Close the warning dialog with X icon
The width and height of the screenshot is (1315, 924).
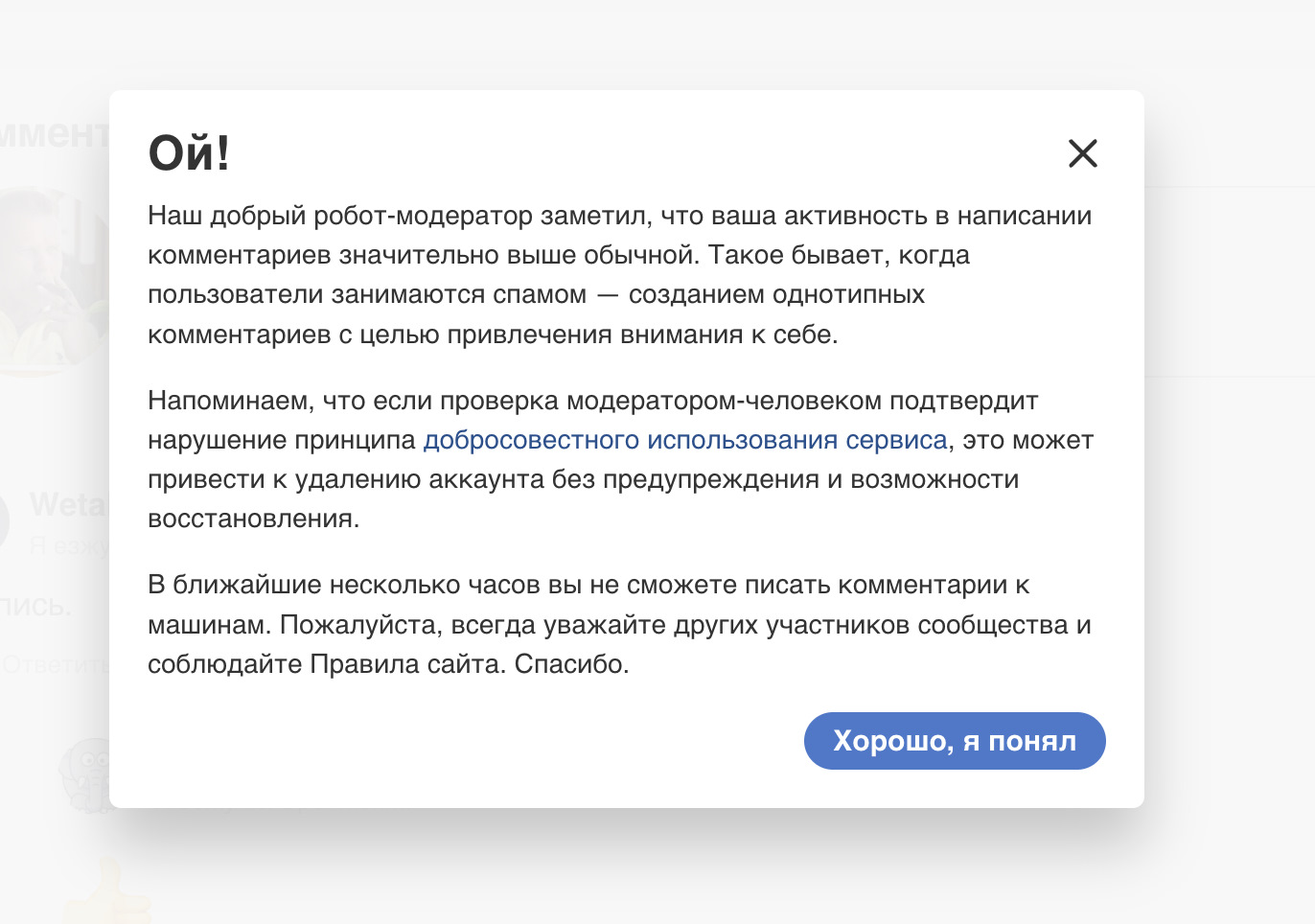coord(1082,153)
